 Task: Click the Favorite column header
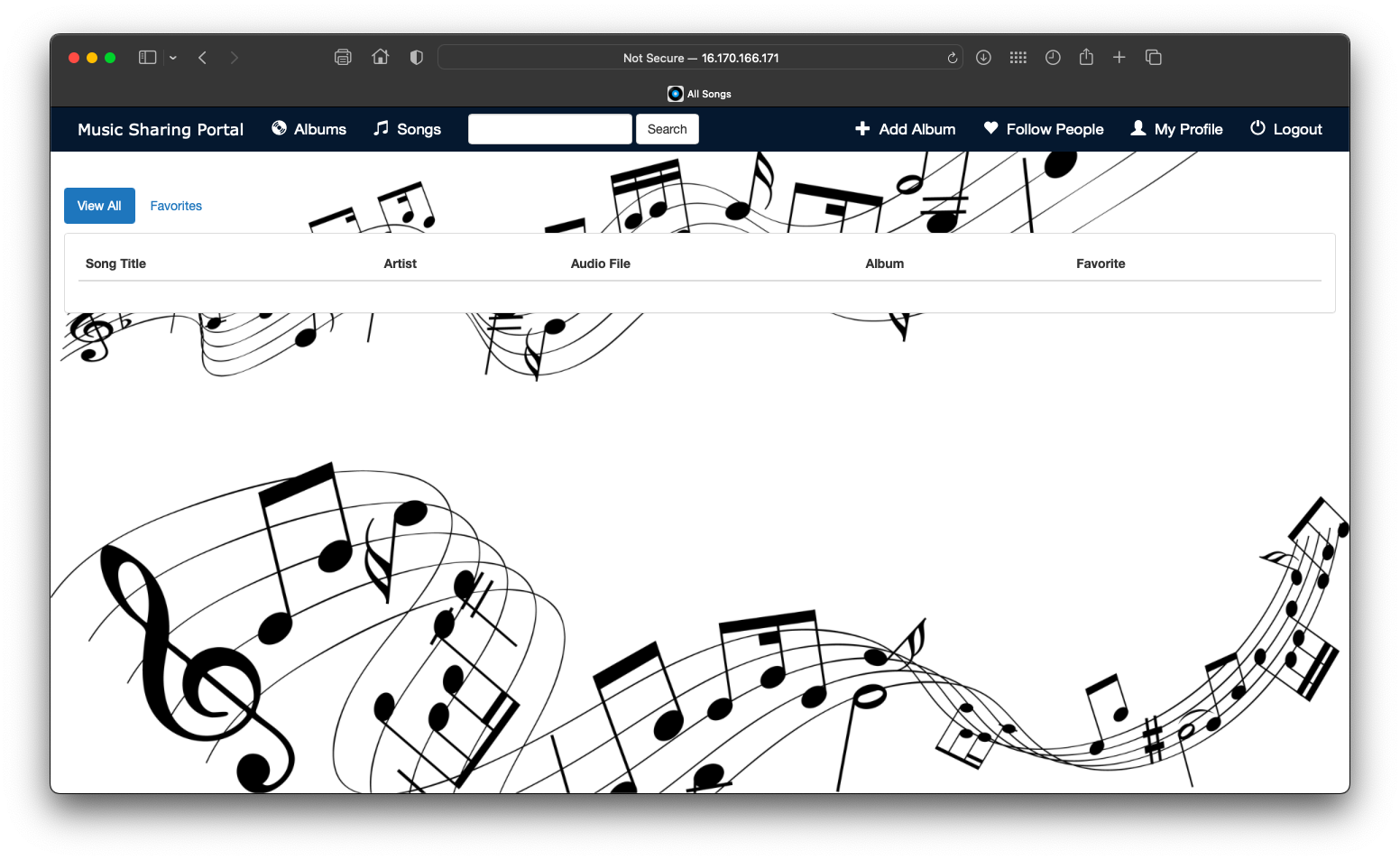pos(1101,264)
